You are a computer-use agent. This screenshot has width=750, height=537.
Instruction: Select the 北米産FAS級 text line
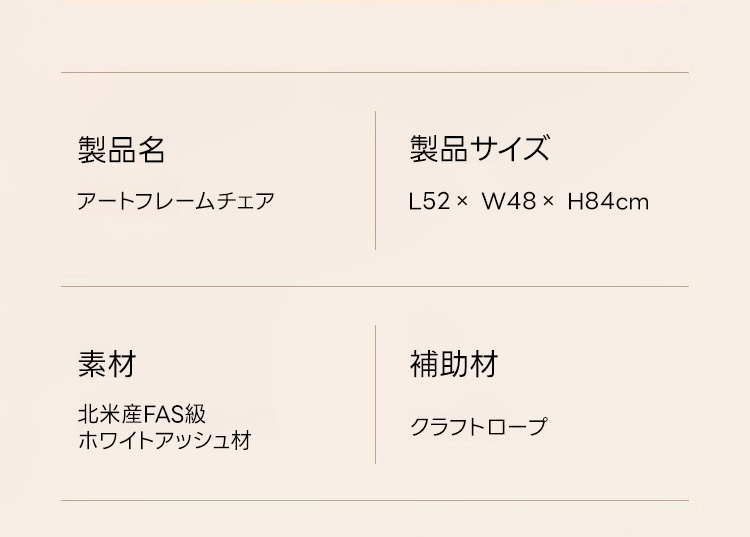(141, 414)
